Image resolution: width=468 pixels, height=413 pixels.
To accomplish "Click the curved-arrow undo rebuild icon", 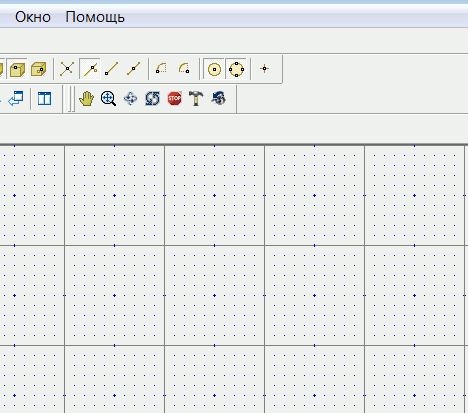I will click(x=219, y=99).
